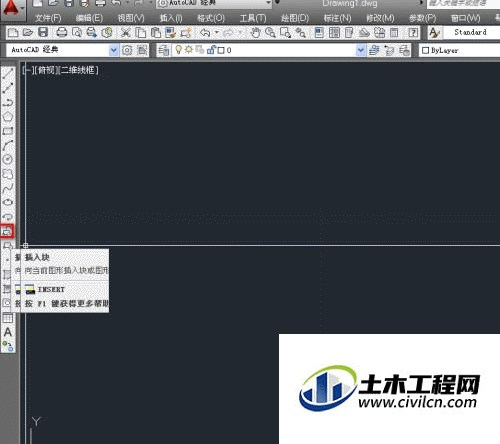Click the Paste clipboard icon

(x=156, y=33)
